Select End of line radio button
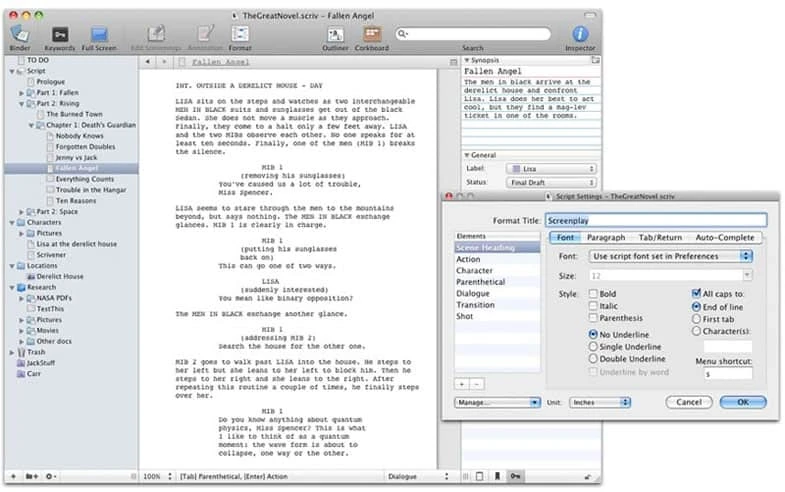Viewport: 785px width, 492px height. (696, 306)
